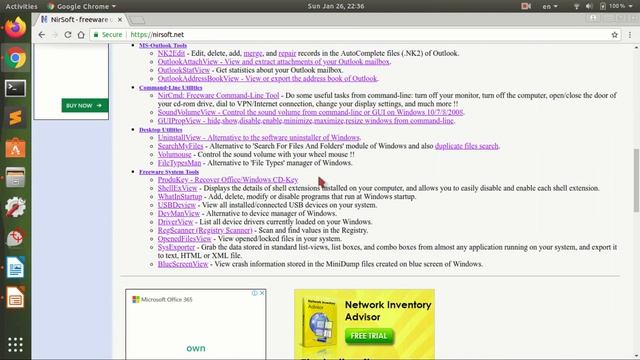This screenshot has width=640, height=360.
Task: Click FREE TRIAL in the ad
Action: pos(369,336)
